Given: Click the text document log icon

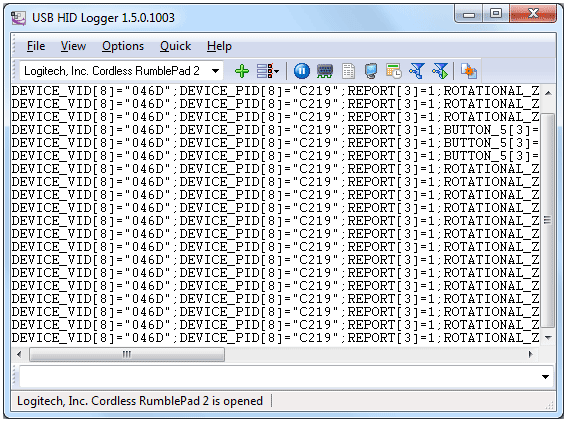Looking at the screenshot, I should coord(348,71).
